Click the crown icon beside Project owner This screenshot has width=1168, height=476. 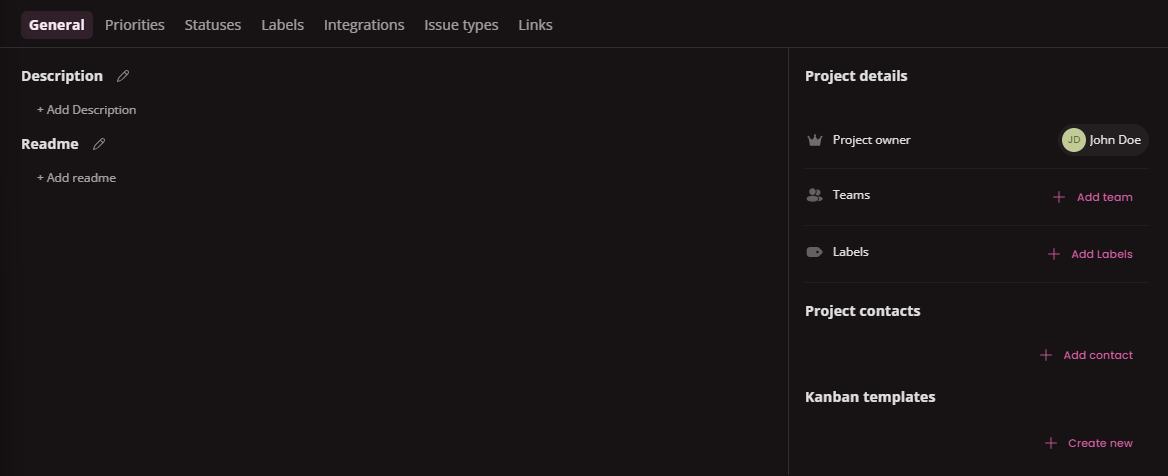point(814,140)
